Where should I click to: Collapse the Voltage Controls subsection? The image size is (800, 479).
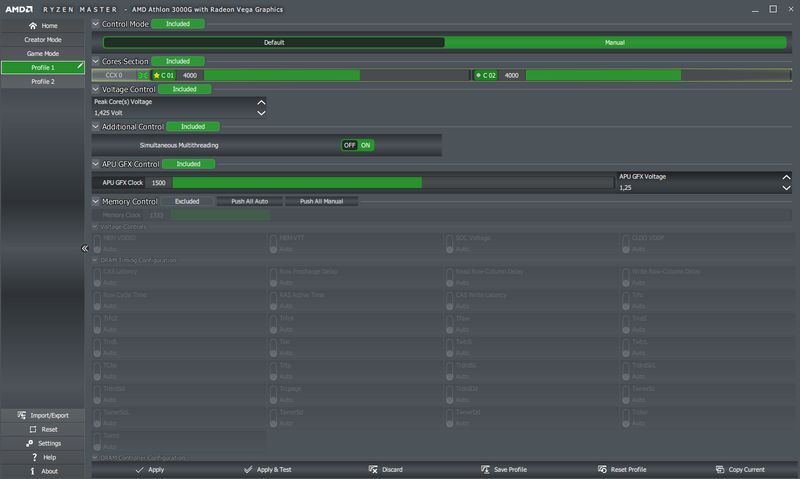[x=95, y=226]
